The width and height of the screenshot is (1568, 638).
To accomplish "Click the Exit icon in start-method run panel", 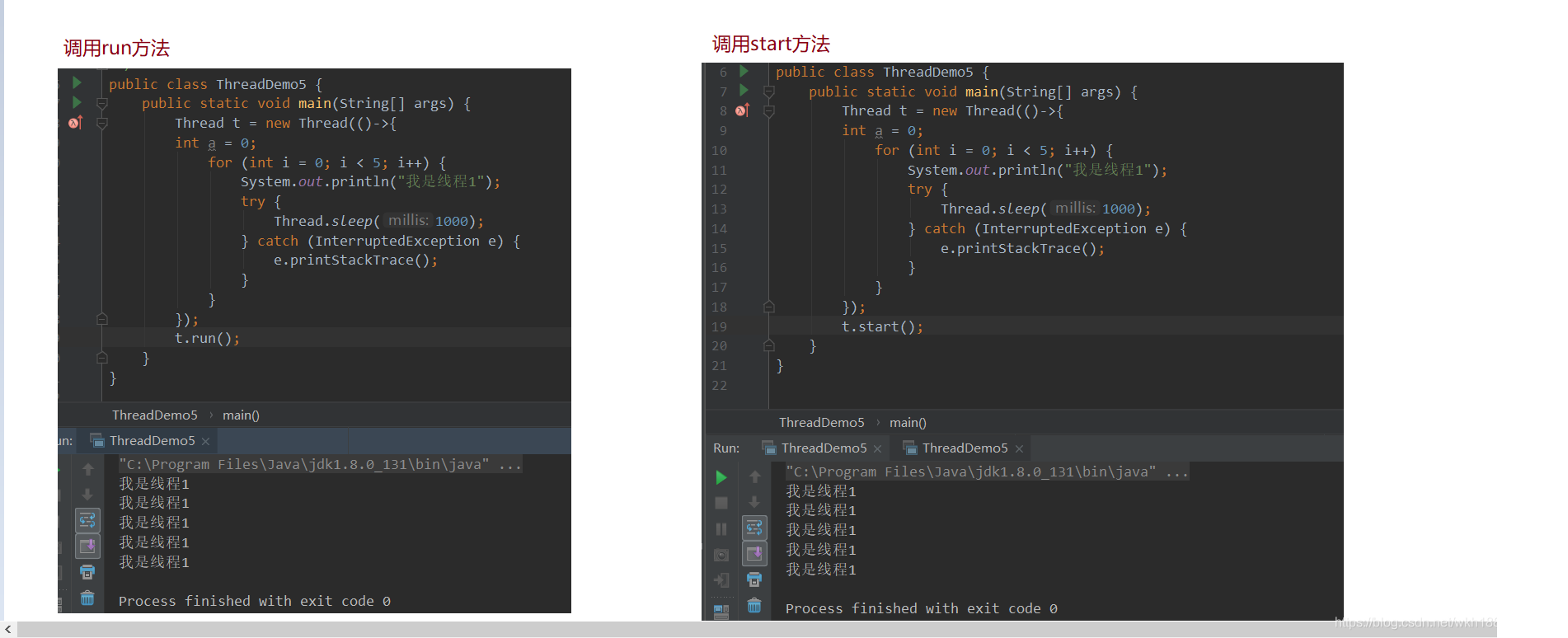I will 721,580.
